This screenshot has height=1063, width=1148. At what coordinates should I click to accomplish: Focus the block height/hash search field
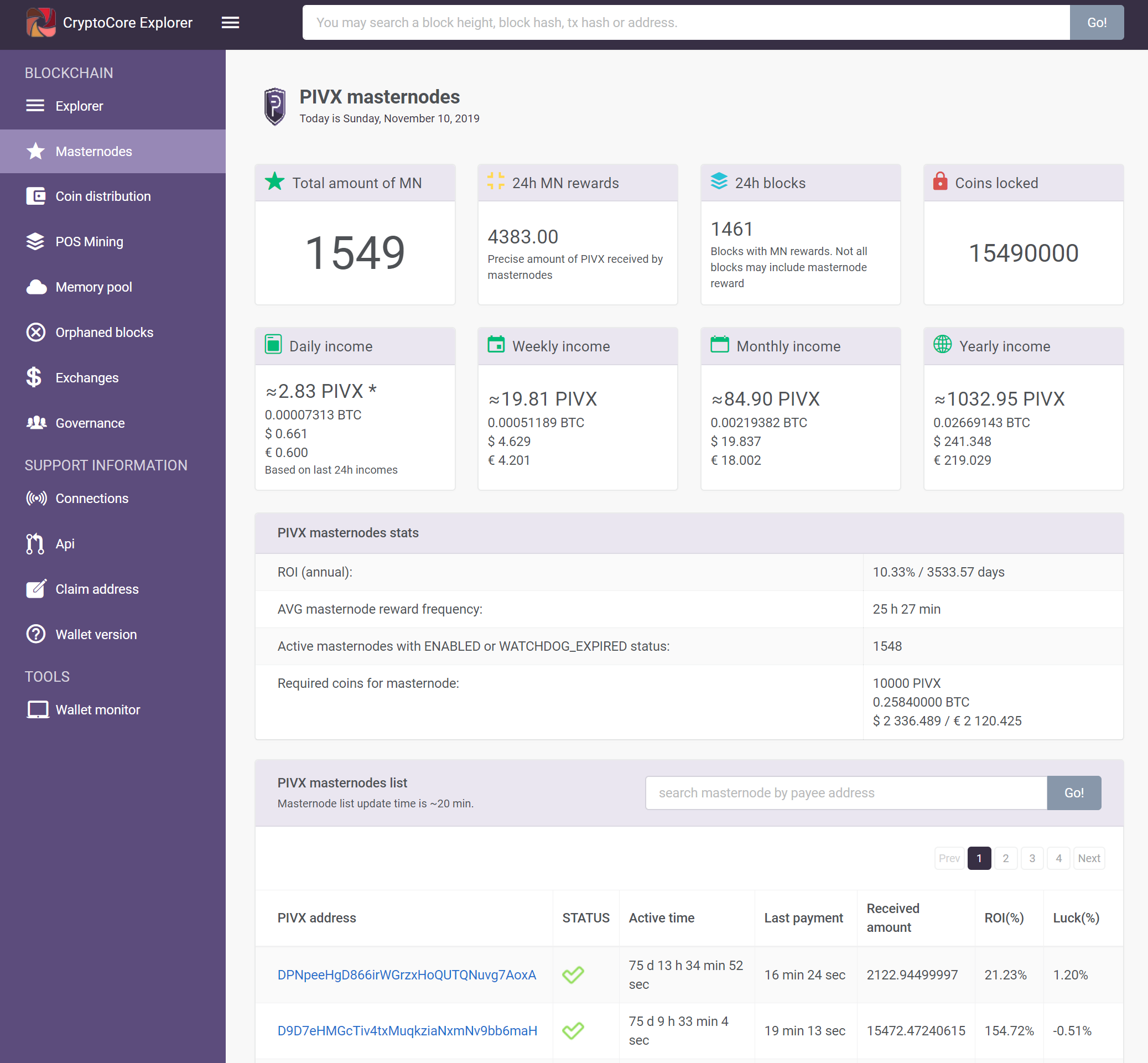(x=685, y=23)
